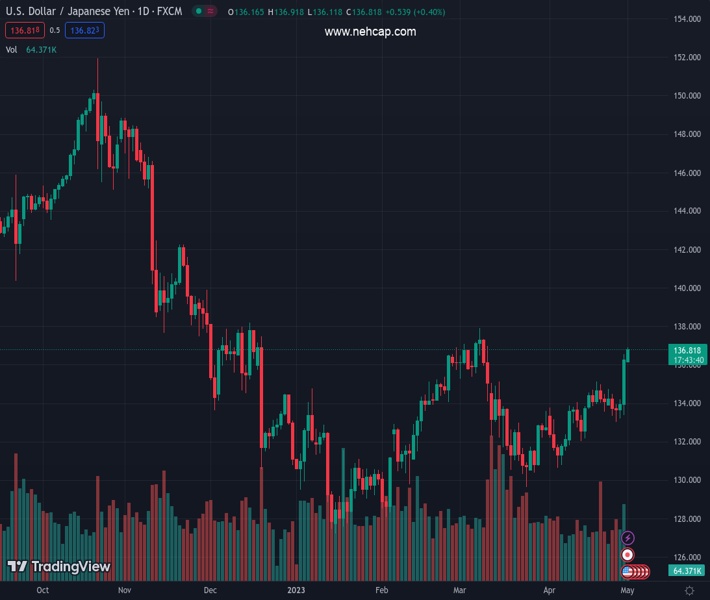Click the TradingView logo
The height and width of the screenshot is (600, 710).
click(x=58, y=567)
